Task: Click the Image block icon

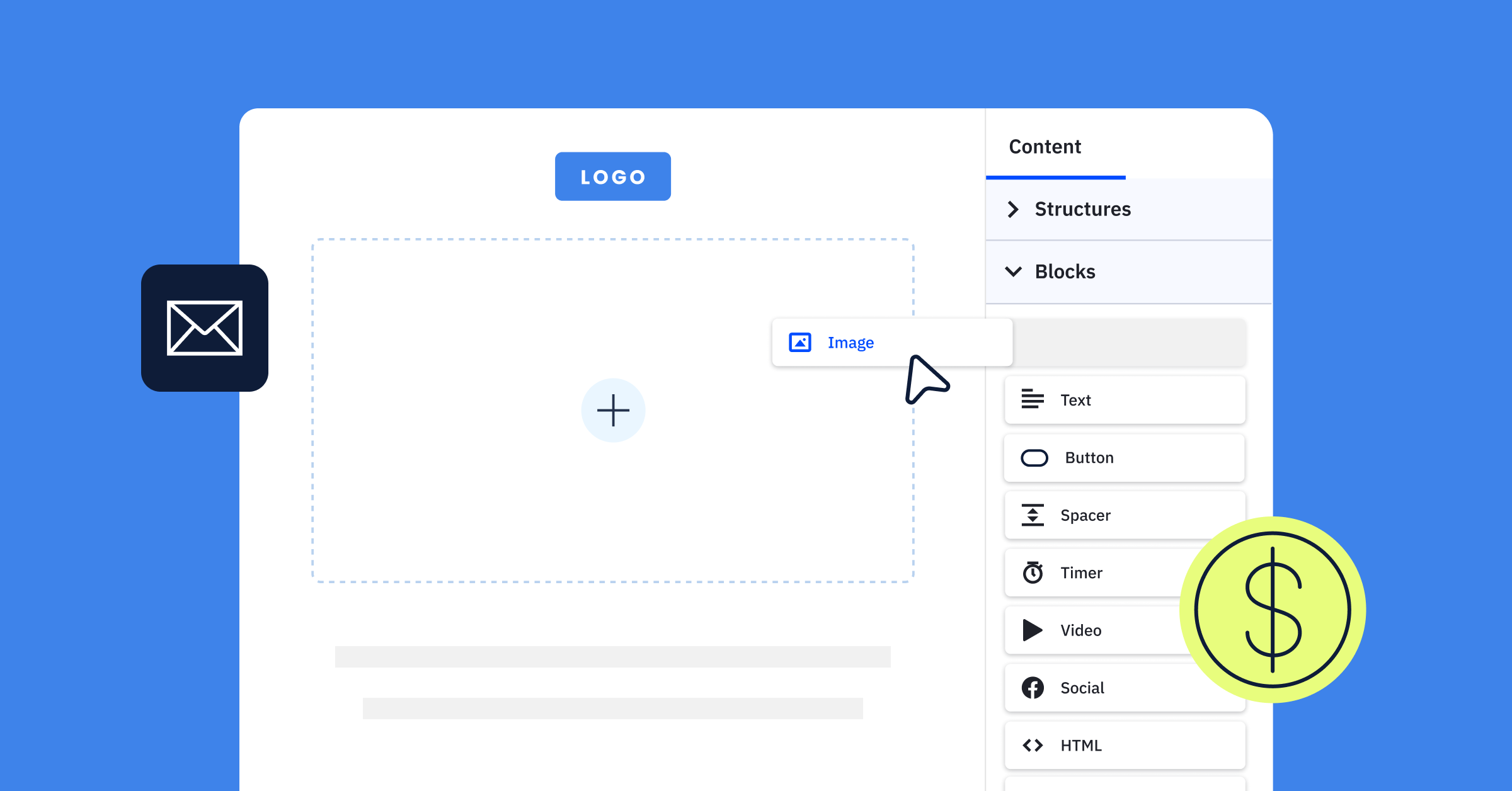Action: [799, 341]
